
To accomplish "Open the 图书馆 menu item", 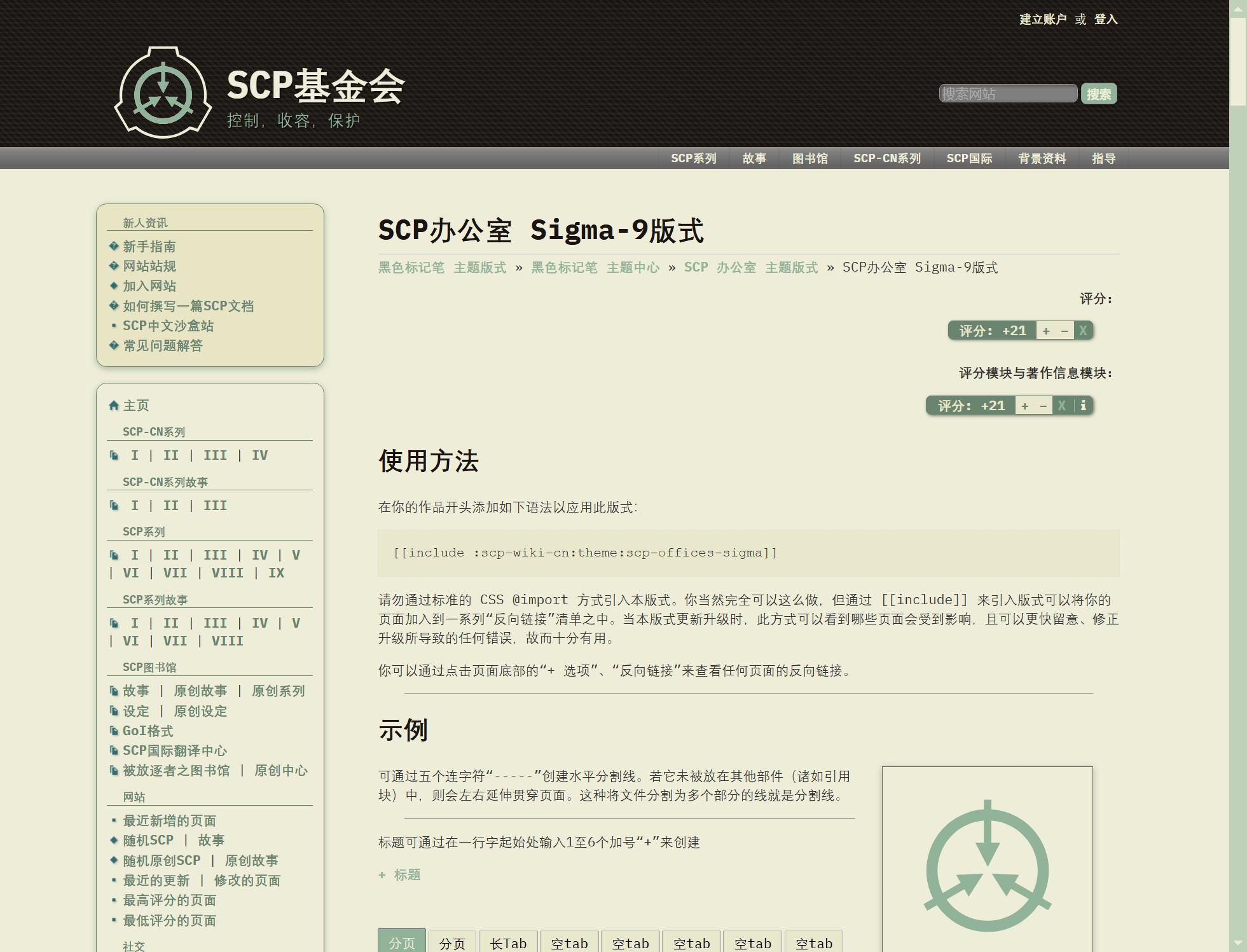I will pos(810,158).
